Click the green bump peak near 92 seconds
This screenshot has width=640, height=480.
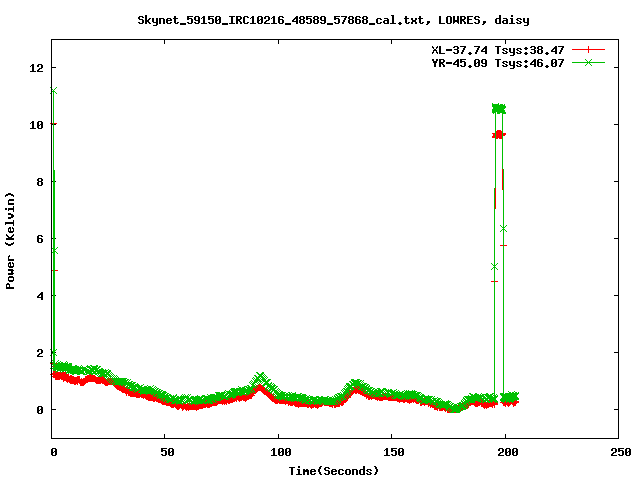pos(260,376)
